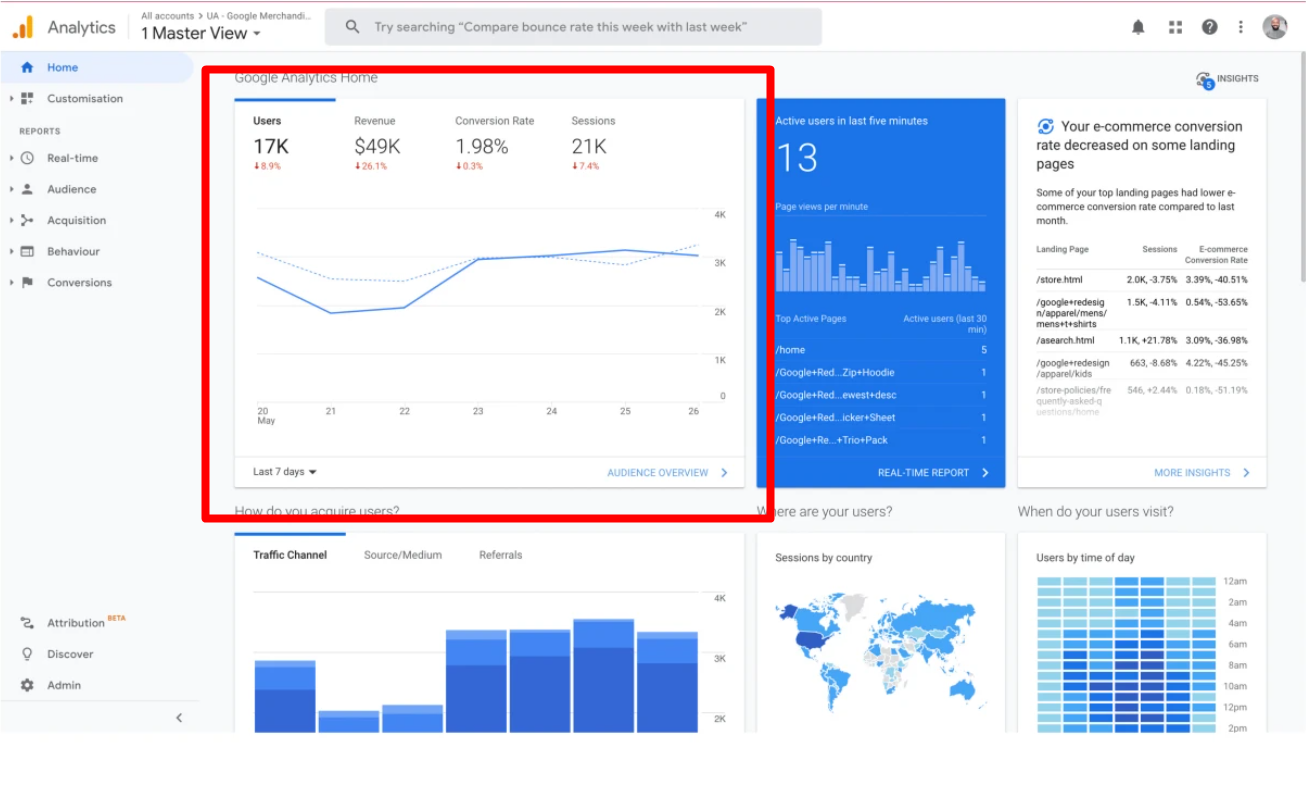The image size is (1306, 785).
Task: Collapse the left sidebar with the chevron
Action: pos(179,717)
